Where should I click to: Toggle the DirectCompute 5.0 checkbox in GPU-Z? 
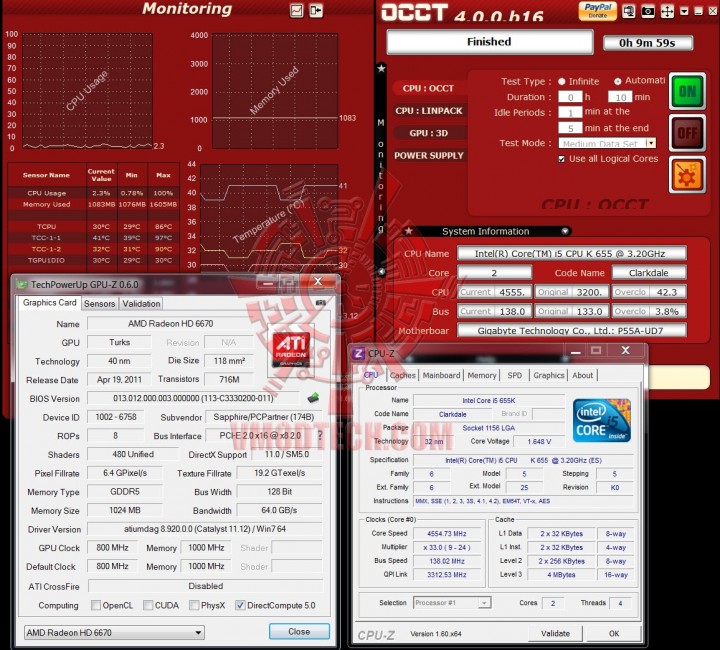pyautogui.click(x=240, y=605)
